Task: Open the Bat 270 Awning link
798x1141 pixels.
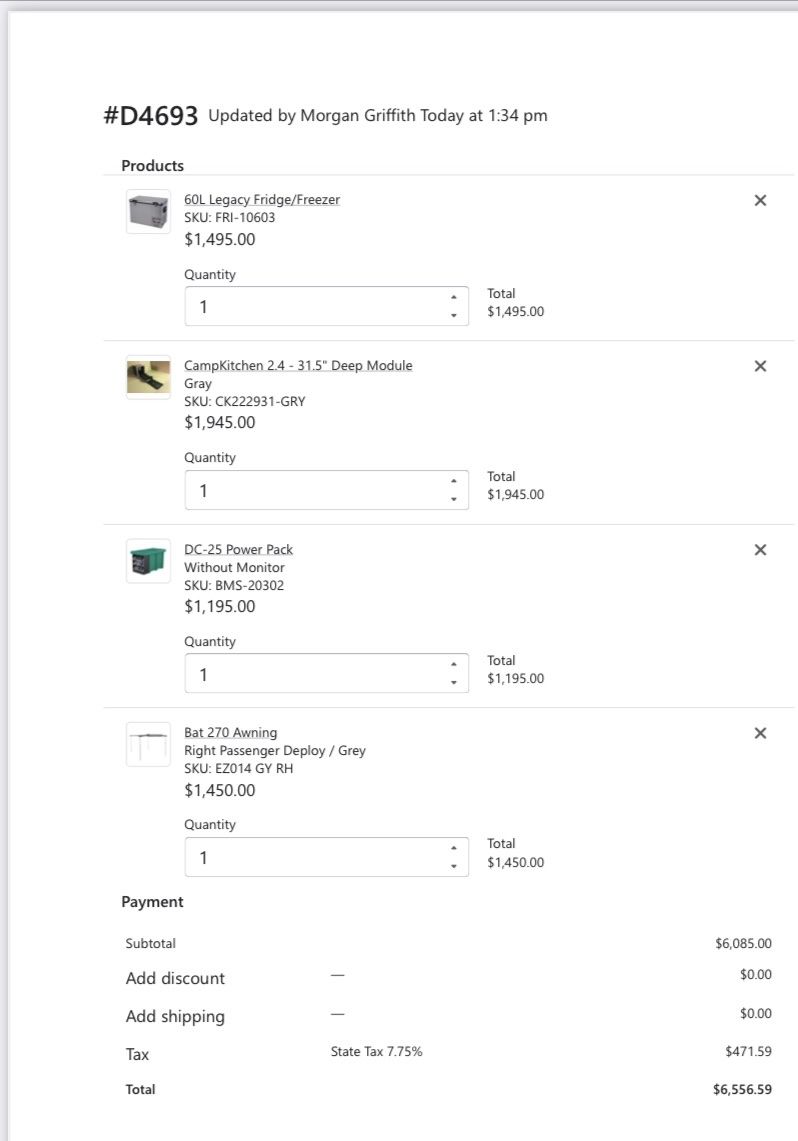Action: click(230, 732)
